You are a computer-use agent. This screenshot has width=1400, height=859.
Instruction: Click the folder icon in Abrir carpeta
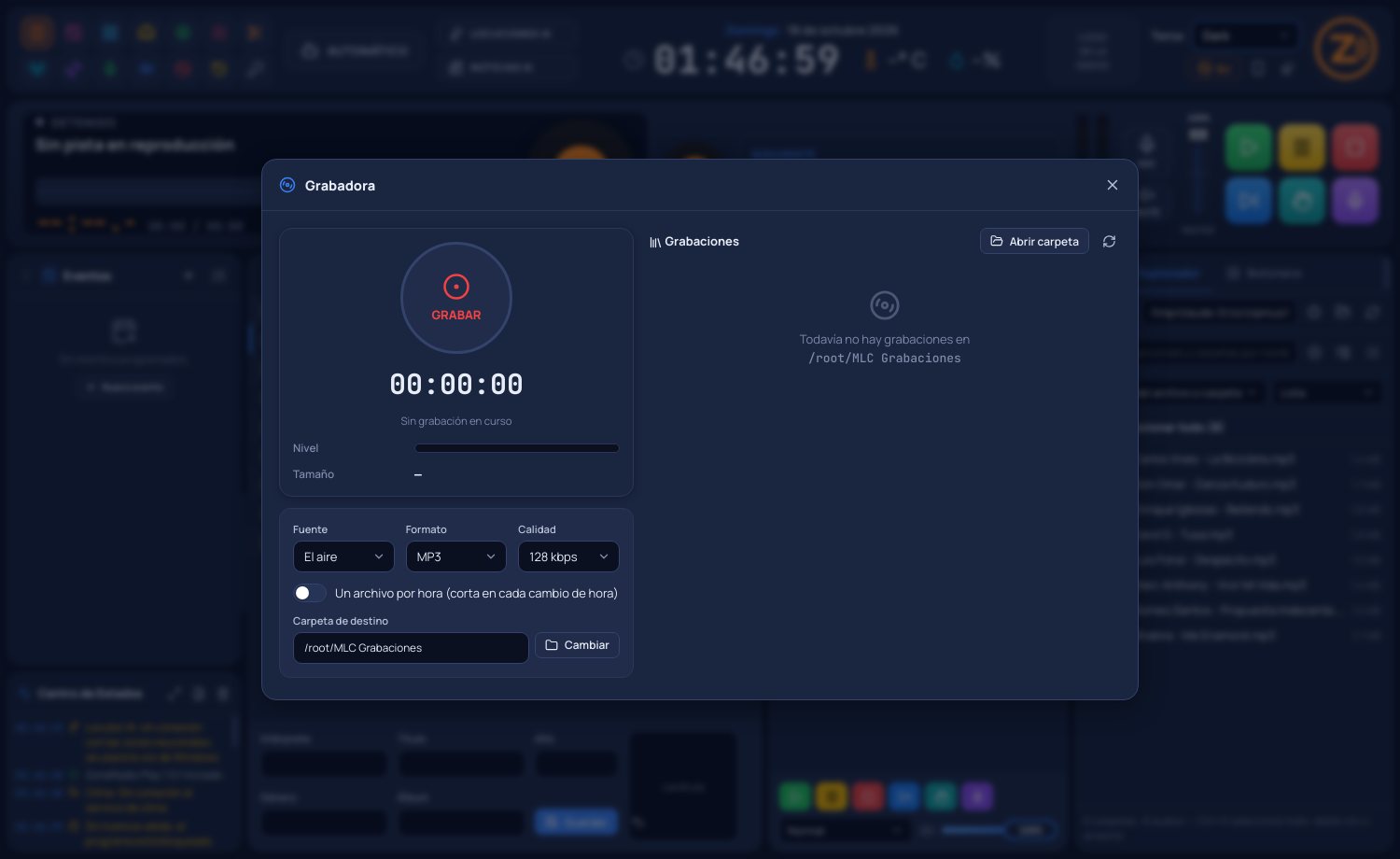[997, 241]
